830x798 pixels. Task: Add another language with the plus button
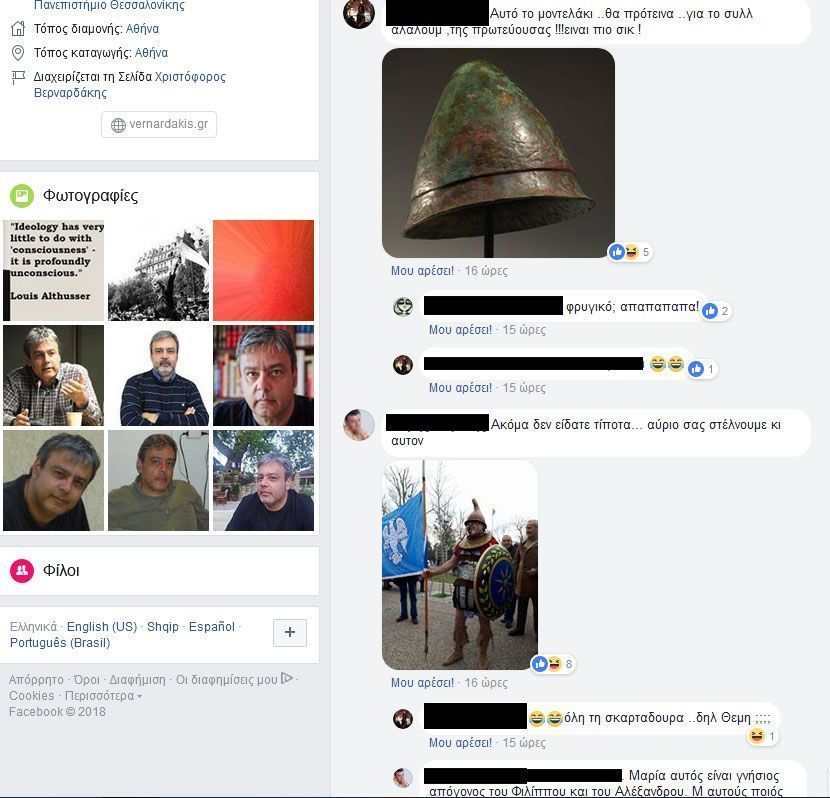click(x=290, y=632)
